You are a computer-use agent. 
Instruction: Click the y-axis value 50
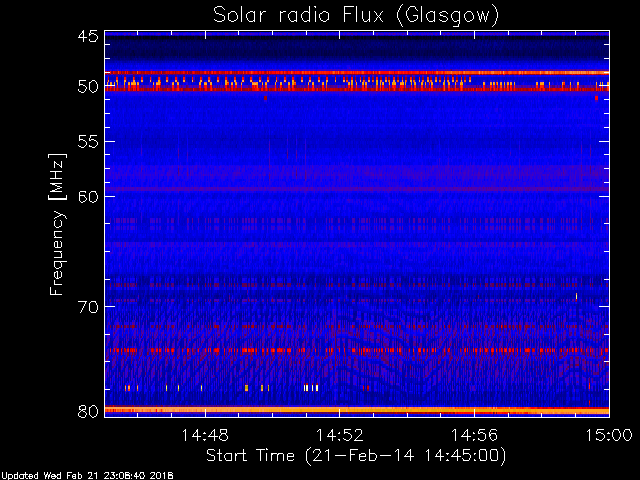click(88, 87)
